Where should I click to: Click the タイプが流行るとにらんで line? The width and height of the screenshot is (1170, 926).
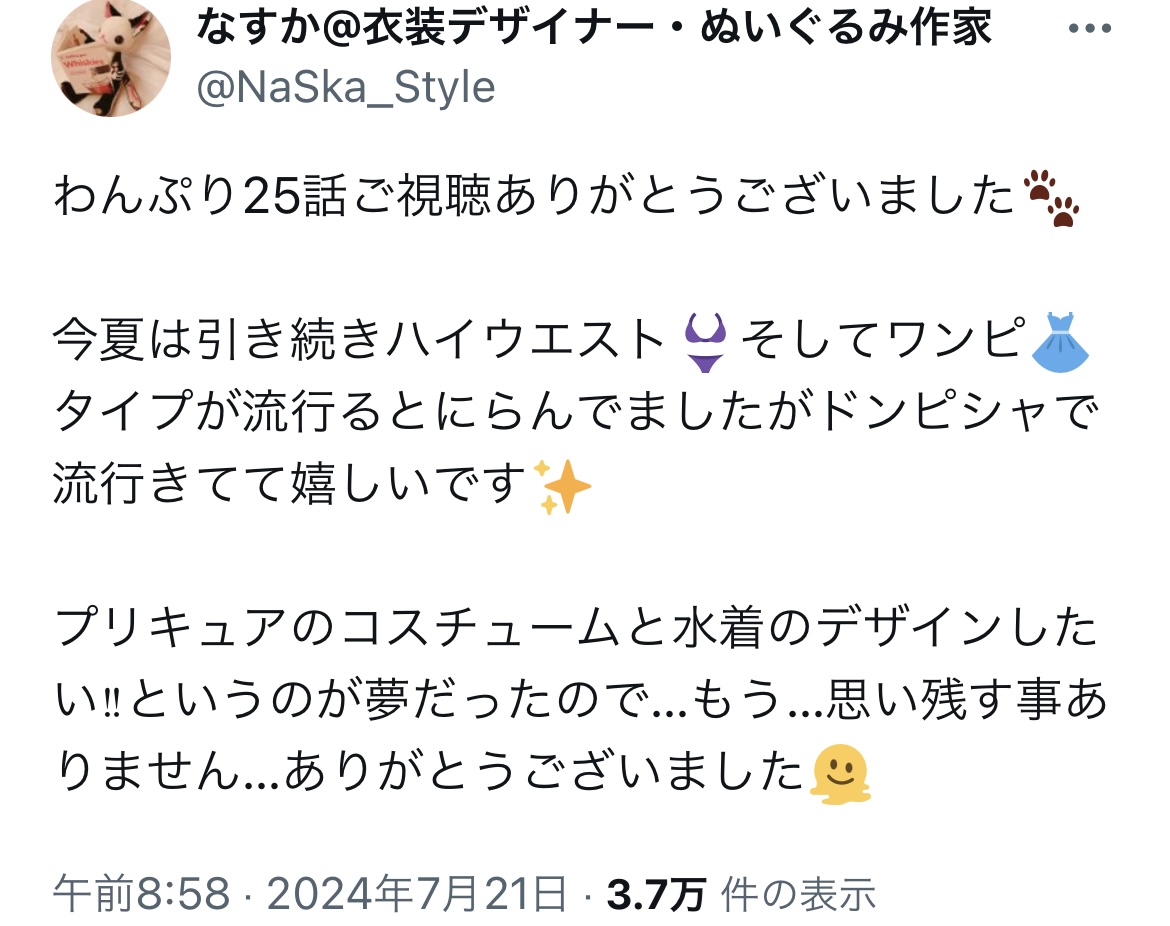pos(575,413)
